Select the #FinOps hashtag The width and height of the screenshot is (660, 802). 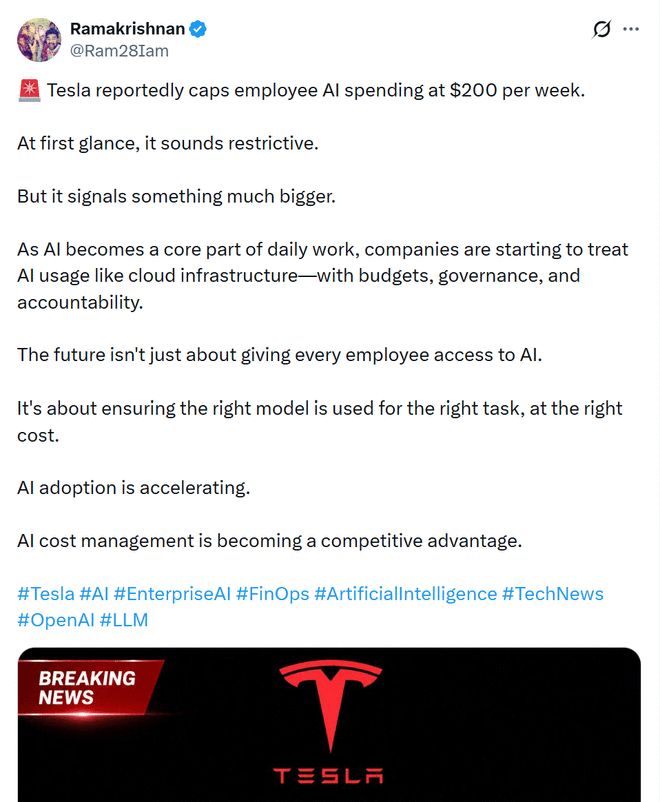[273, 594]
